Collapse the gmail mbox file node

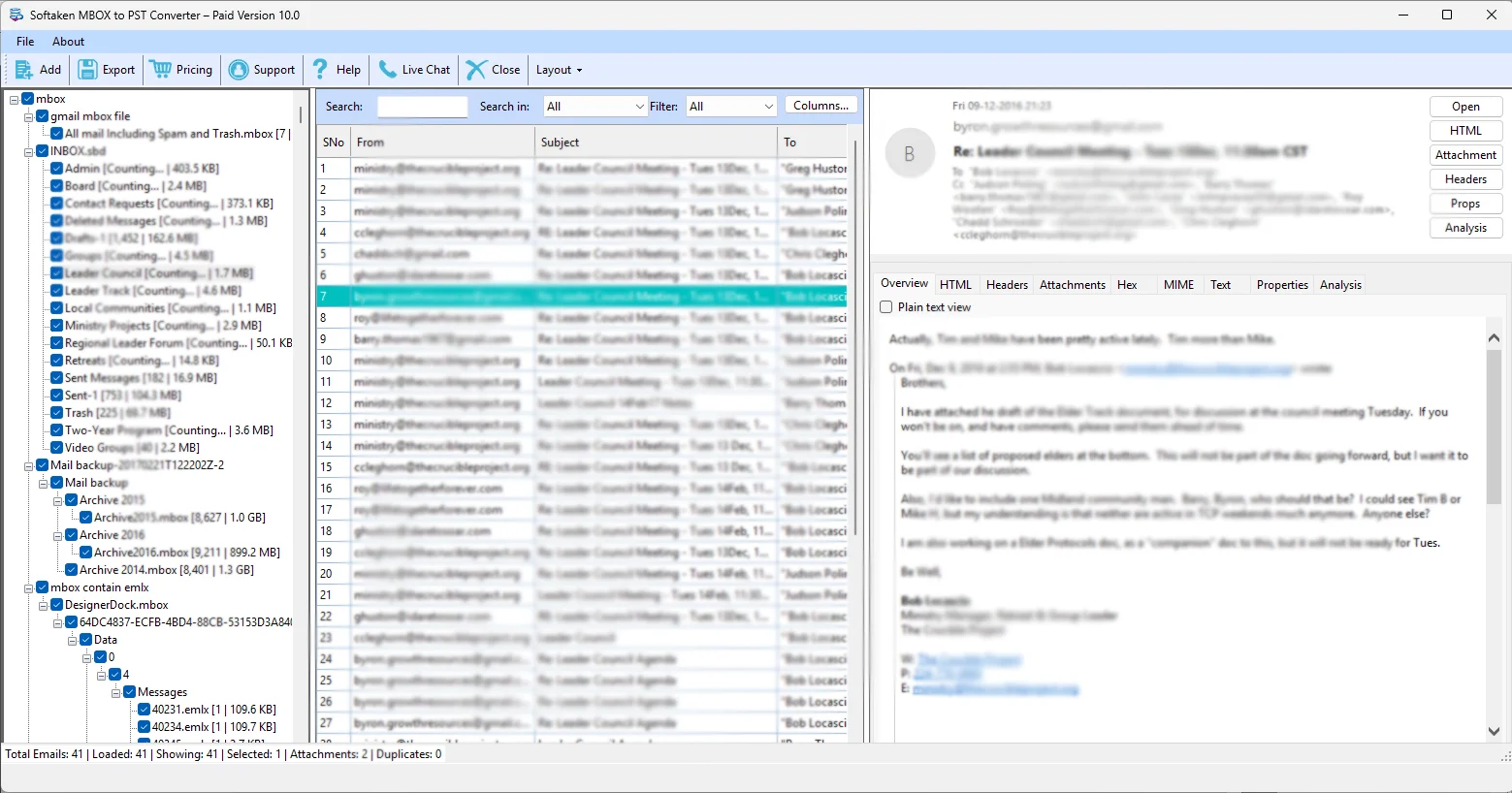click(29, 116)
